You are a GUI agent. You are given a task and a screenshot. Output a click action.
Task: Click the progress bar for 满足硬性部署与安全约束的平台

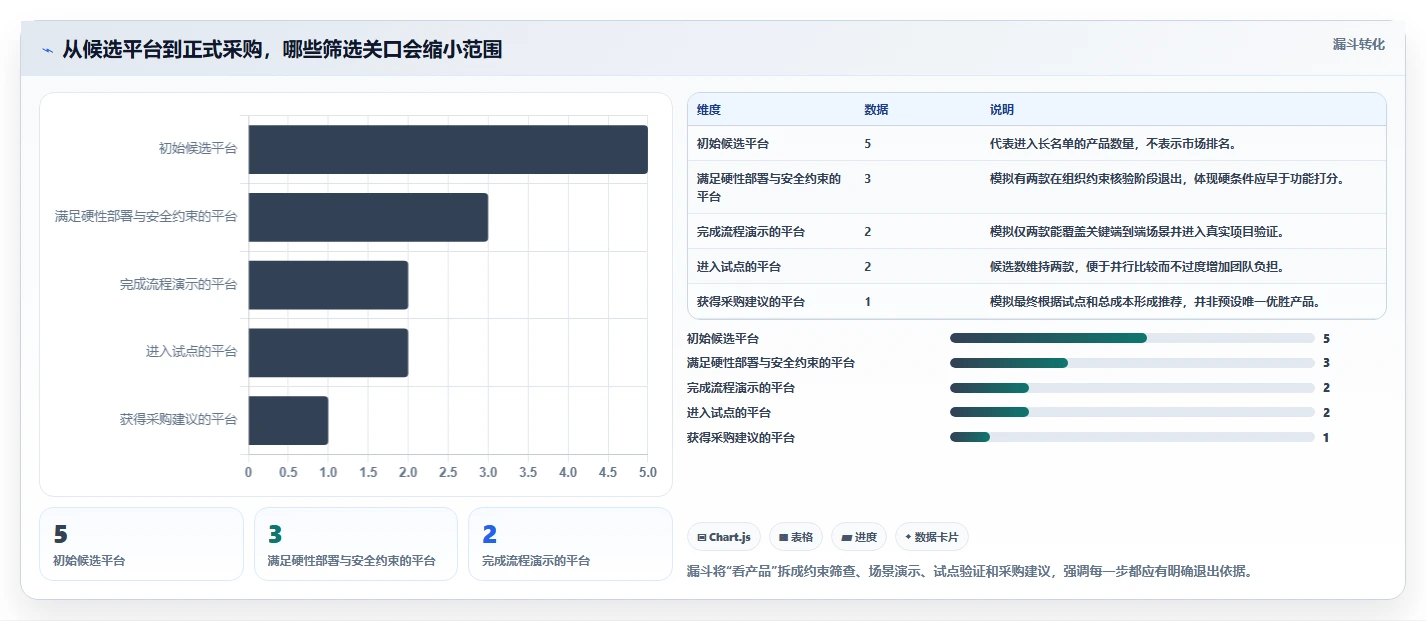click(1132, 363)
